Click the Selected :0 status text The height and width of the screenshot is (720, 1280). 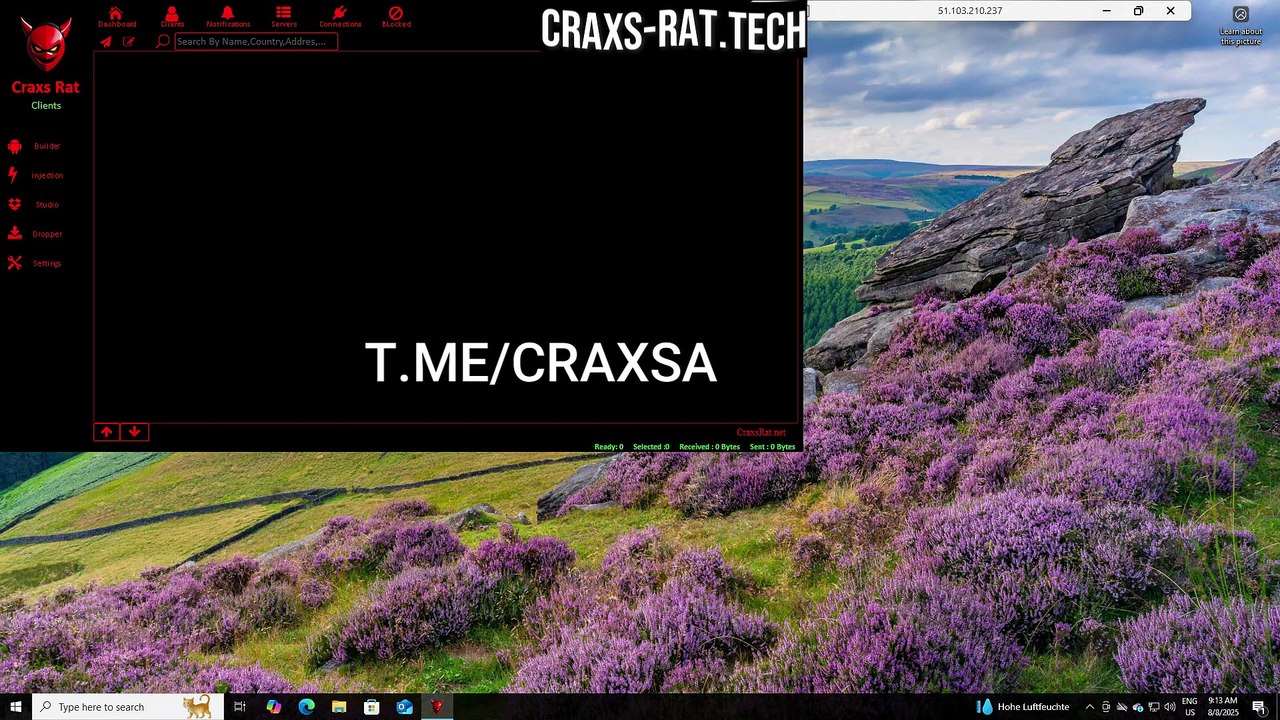[651, 447]
